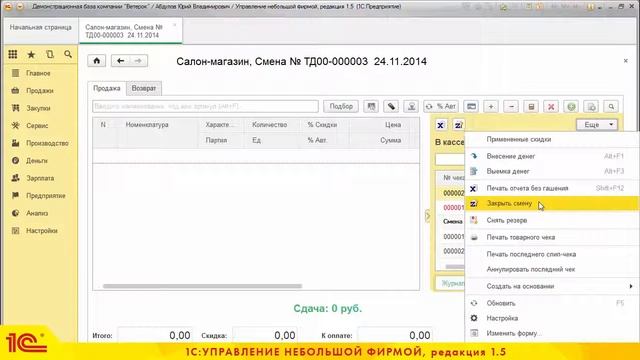
Task: Click the Скидка amount field
Action: [x=265, y=335]
